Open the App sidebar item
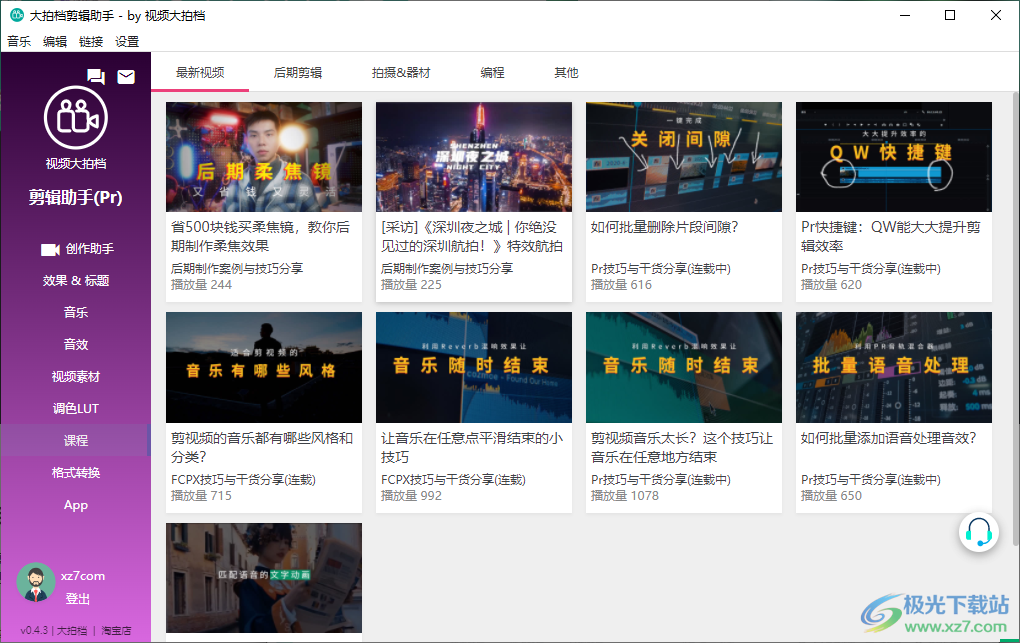This screenshot has height=643, width=1020. (75, 504)
